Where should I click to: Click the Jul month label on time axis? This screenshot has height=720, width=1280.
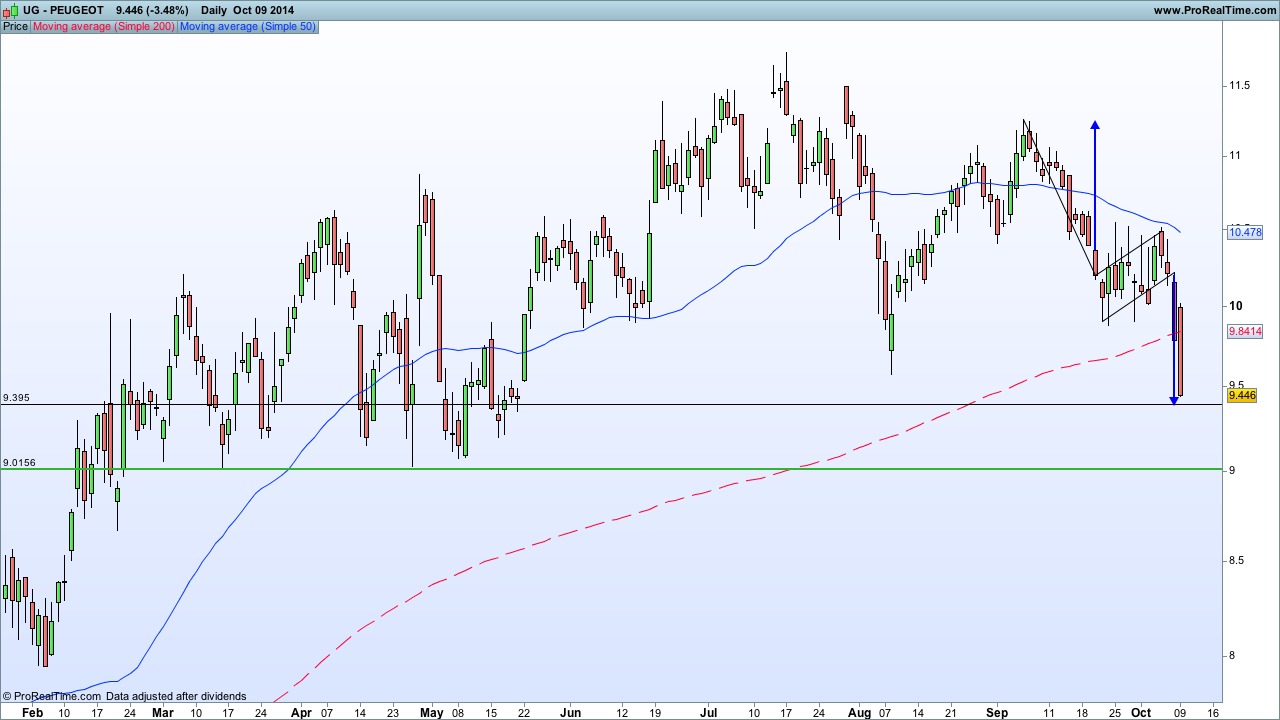click(707, 713)
